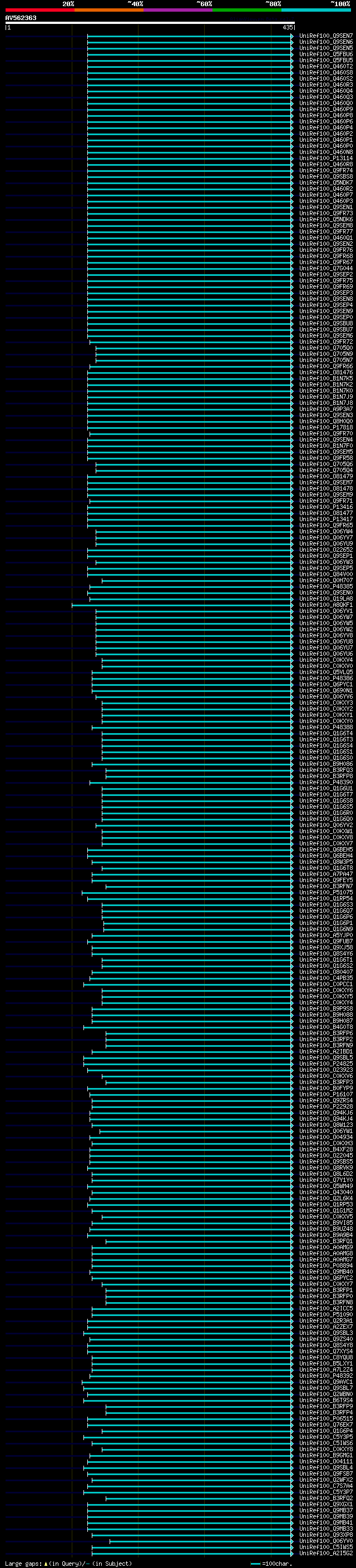Click the cyan ~100% identity scale segment
The image size is (356, 1568).
point(316,10)
